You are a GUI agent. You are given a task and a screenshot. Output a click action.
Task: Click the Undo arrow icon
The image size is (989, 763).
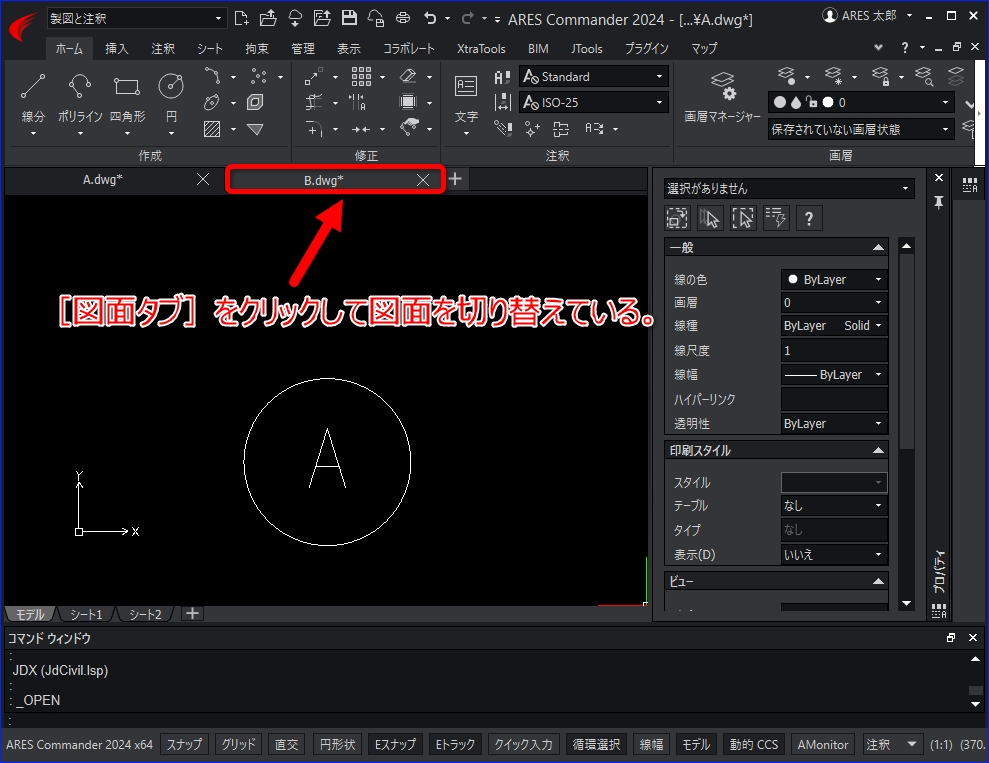point(430,18)
